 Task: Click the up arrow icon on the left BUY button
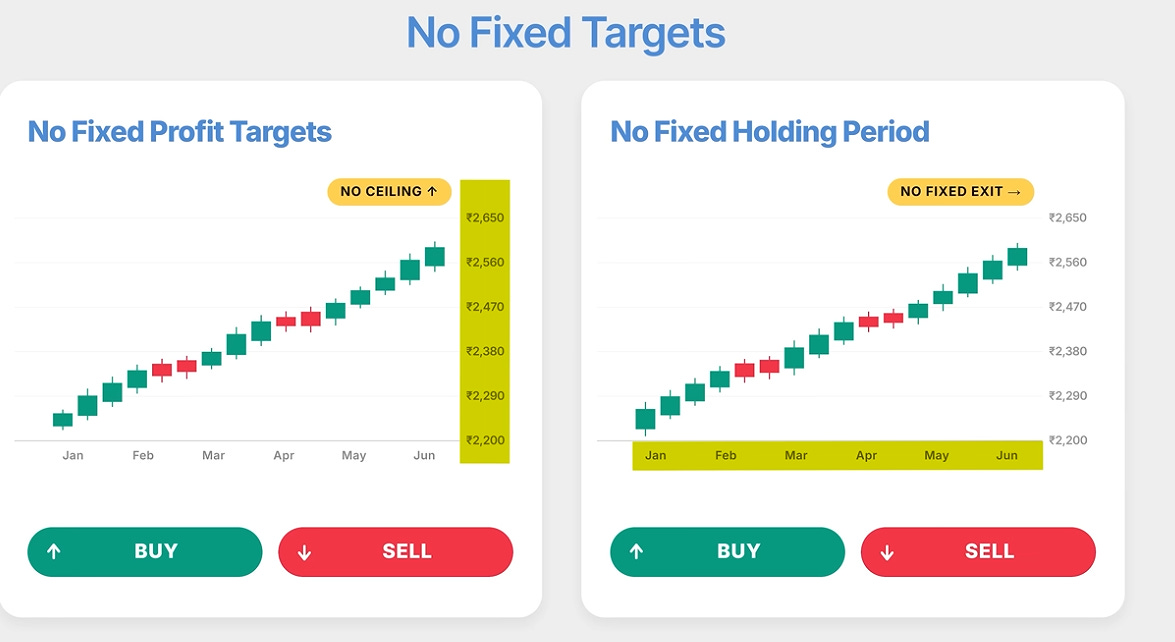(x=53, y=552)
